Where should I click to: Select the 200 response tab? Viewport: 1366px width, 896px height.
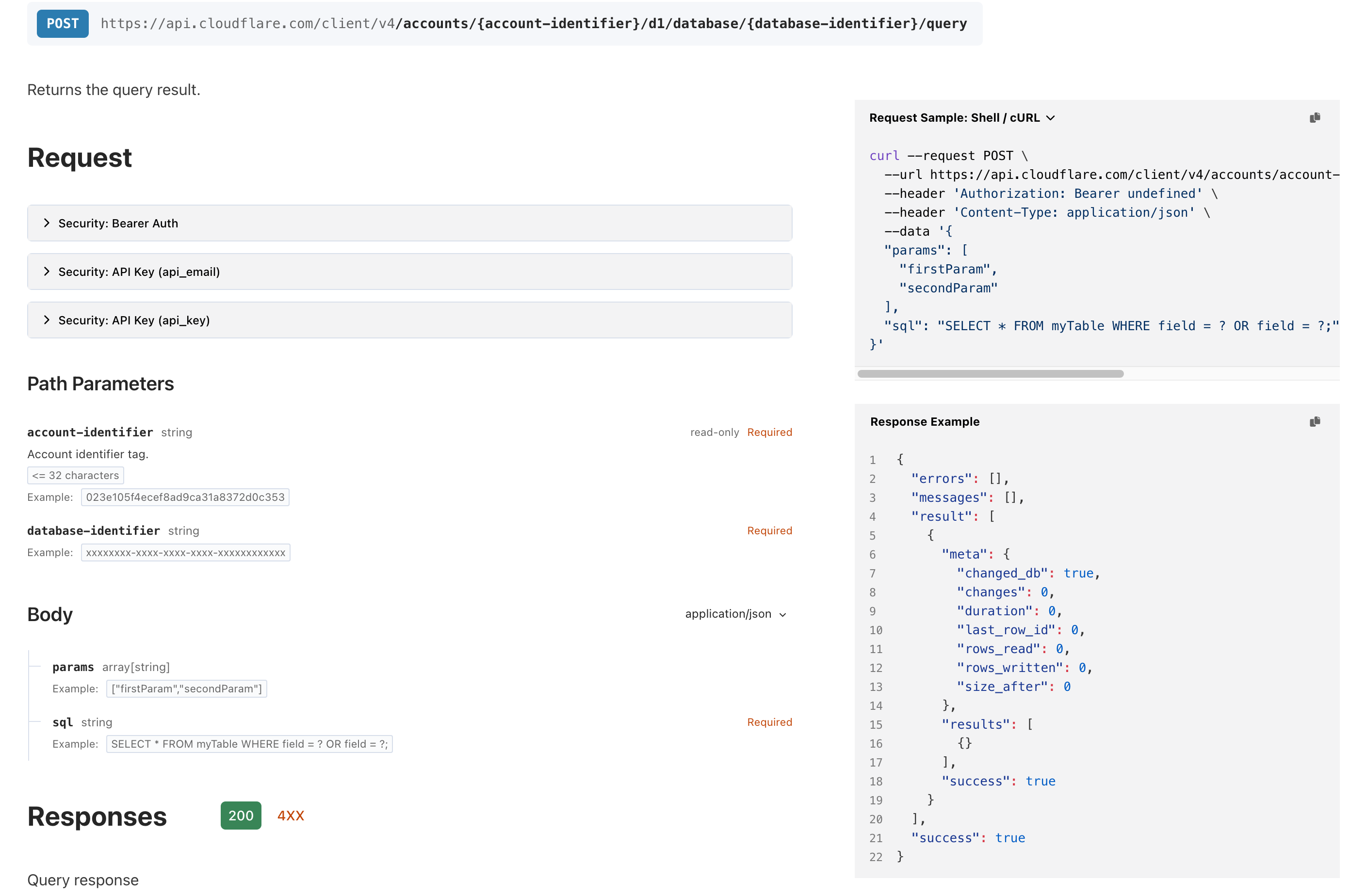tap(241, 815)
